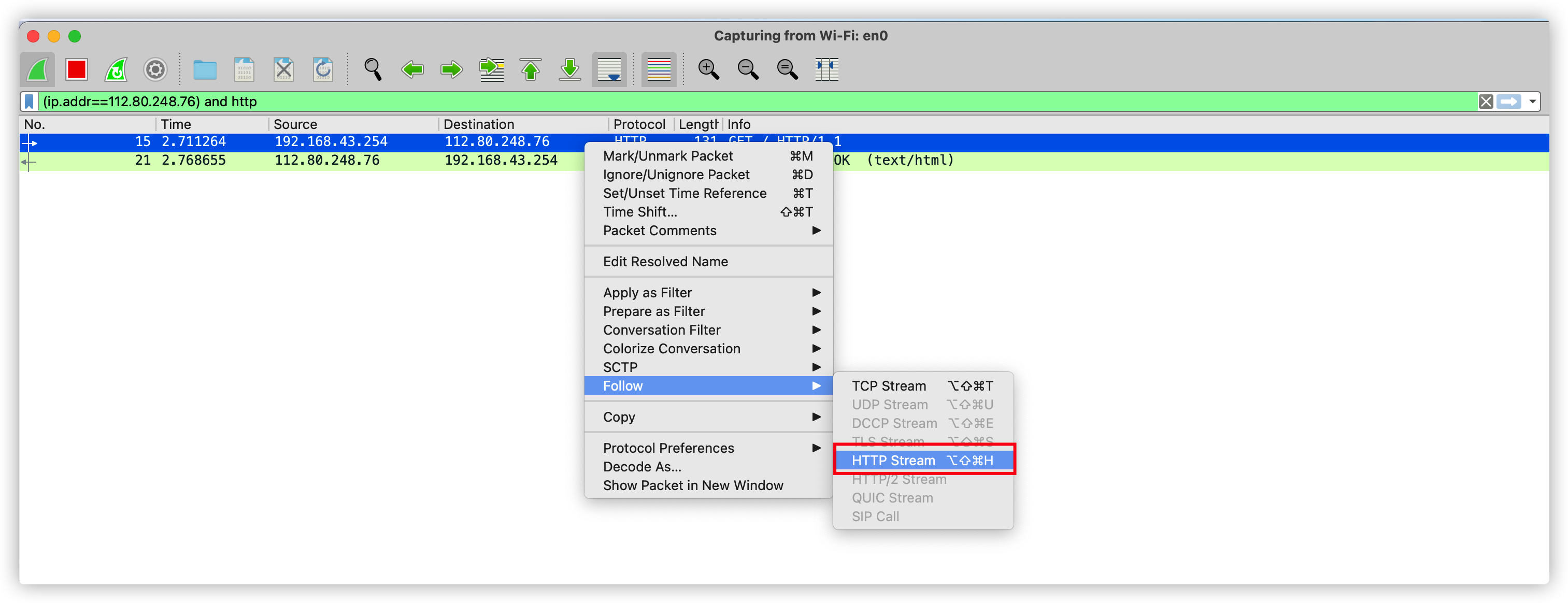Toggle auto-scroll during live capture

(x=609, y=69)
